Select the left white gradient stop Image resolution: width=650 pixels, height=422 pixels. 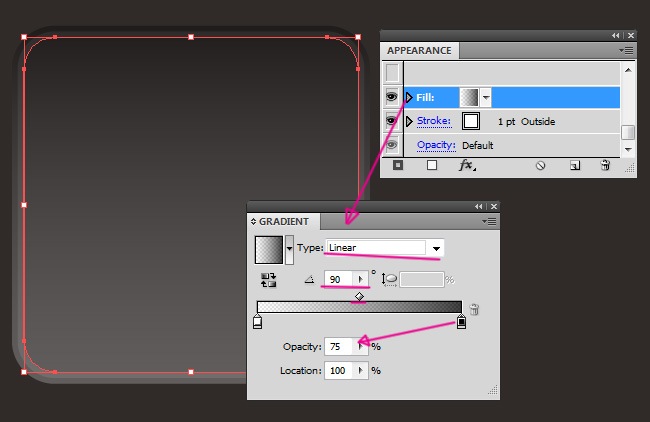tap(257, 322)
